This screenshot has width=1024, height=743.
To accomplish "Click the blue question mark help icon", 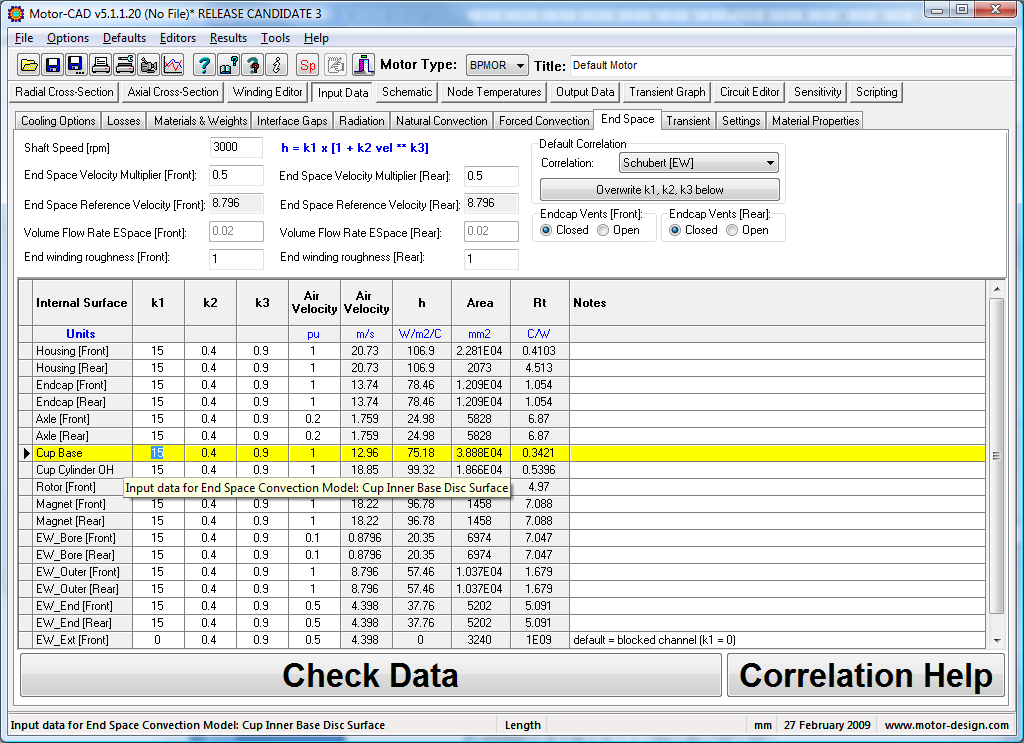I will (204, 65).
